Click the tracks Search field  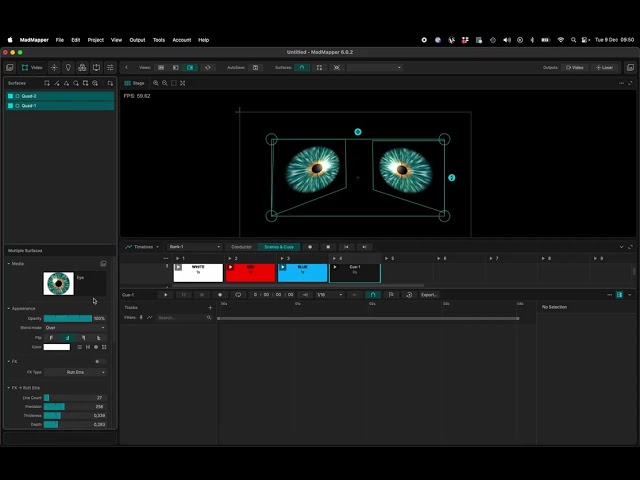pos(184,318)
